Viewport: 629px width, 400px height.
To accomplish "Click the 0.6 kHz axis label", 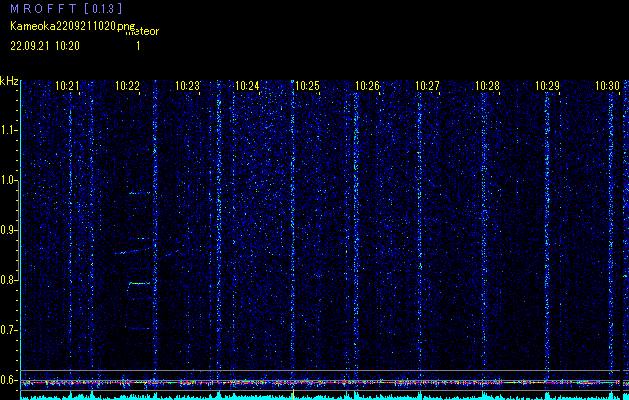I will pos(8,380).
